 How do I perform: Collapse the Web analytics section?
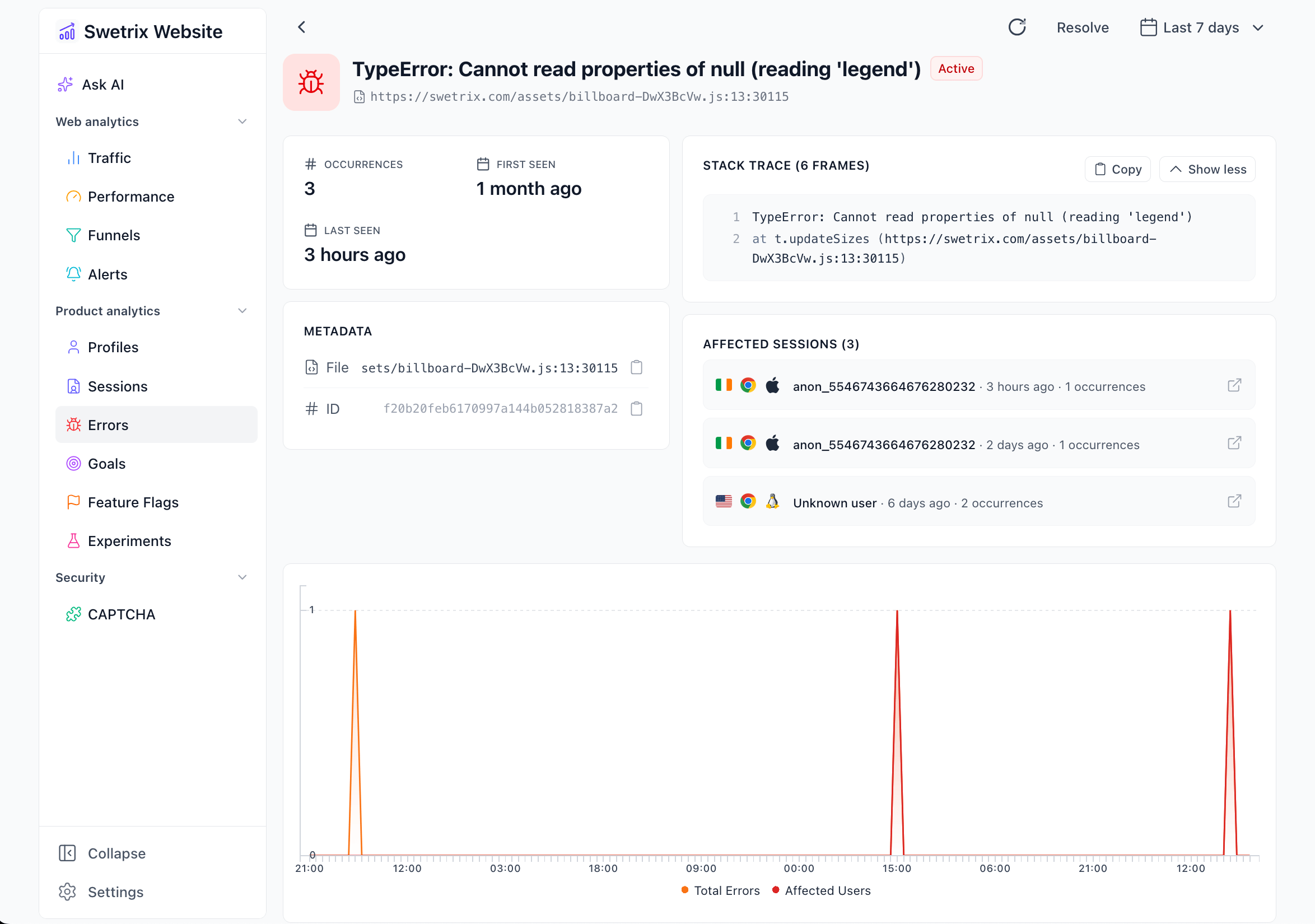tap(243, 122)
